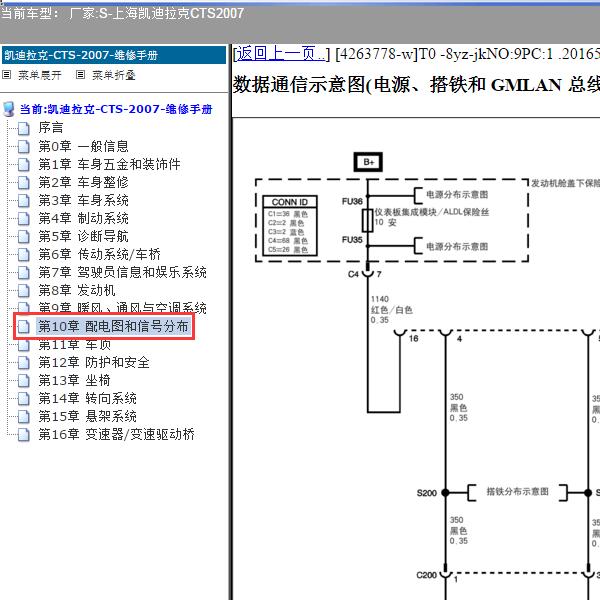
Task: Click the page icon beside 序言
Action: 23,129
